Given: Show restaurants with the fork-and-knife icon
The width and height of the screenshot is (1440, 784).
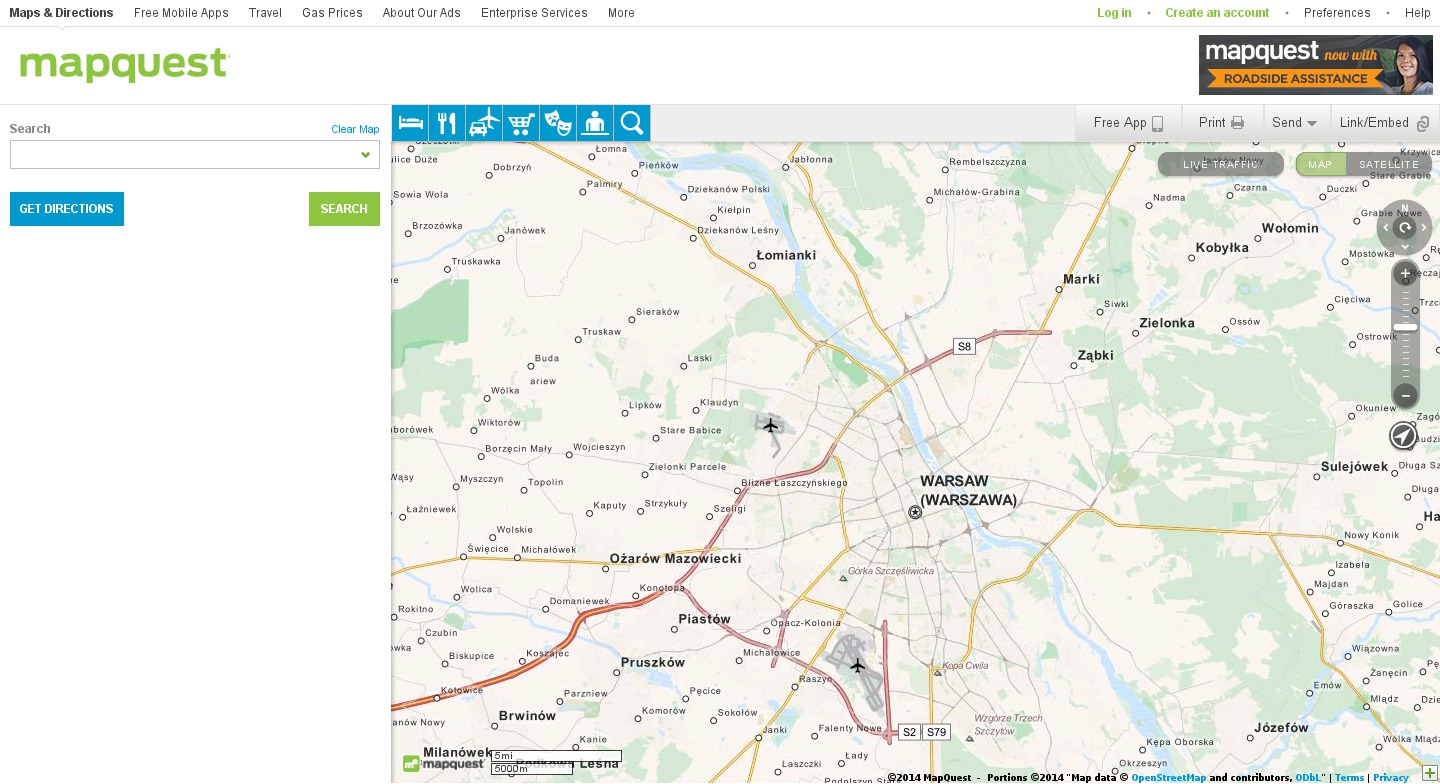Looking at the screenshot, I should 447,123.
